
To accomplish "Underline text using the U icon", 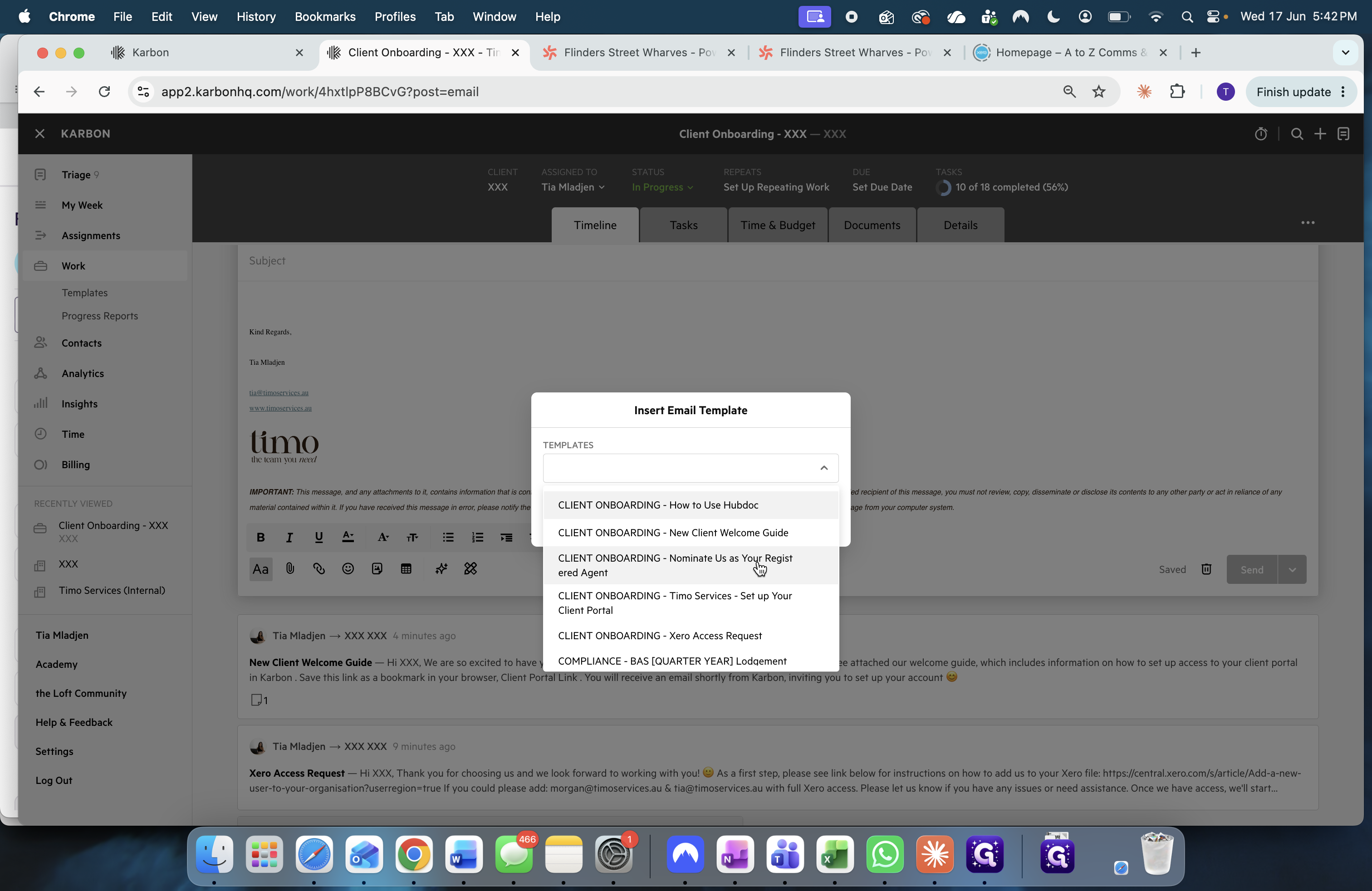I will point(319,537).
